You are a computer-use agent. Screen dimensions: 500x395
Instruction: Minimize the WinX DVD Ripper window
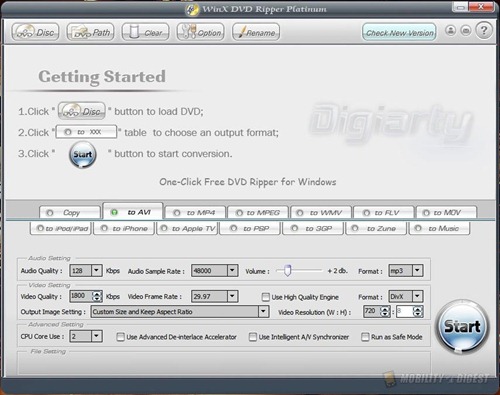[x=461, y=7]
